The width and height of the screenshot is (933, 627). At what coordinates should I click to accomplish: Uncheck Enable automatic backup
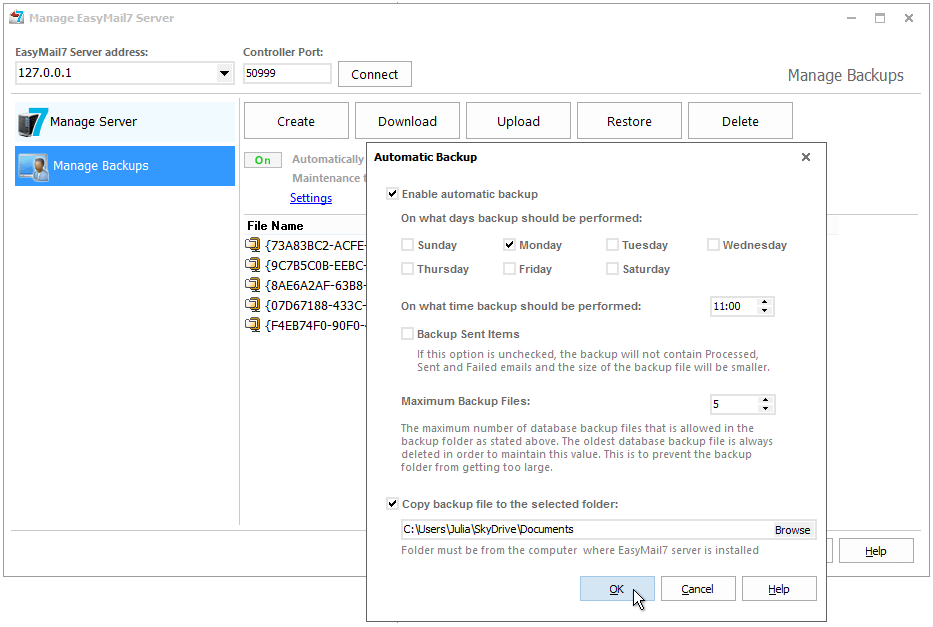coord(392,194)
